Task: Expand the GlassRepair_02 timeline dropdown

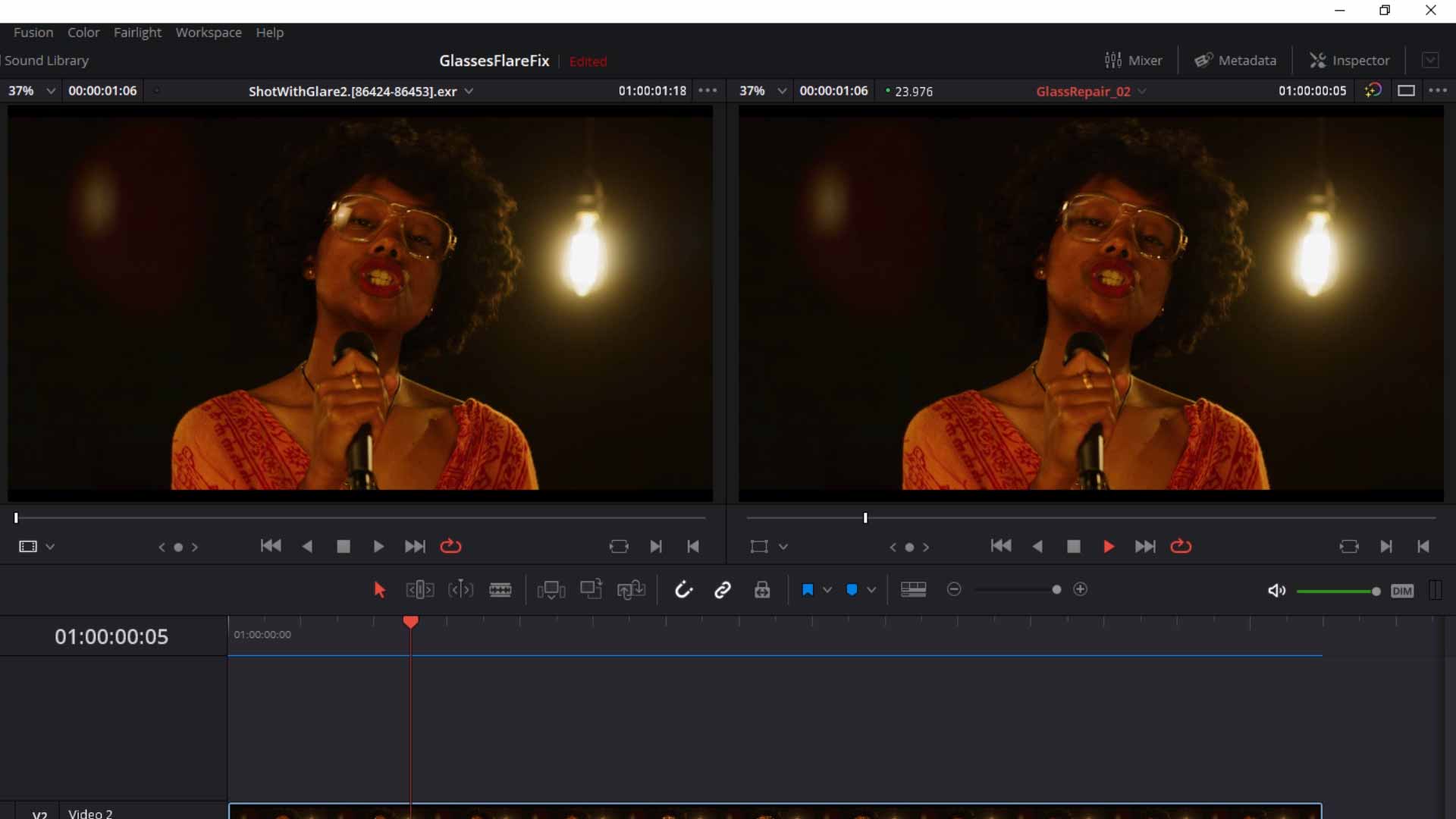Action: pos(1090,91)
